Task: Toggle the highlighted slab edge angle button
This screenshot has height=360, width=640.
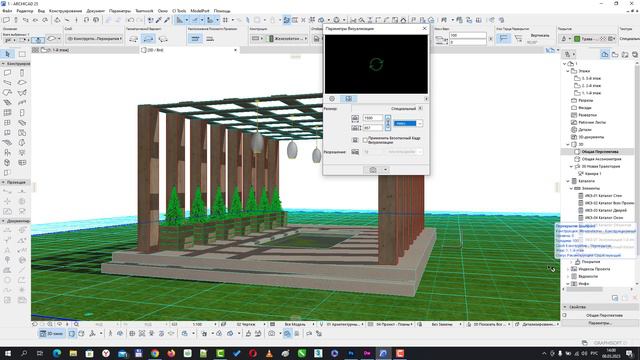Action: tap(504, 38)
